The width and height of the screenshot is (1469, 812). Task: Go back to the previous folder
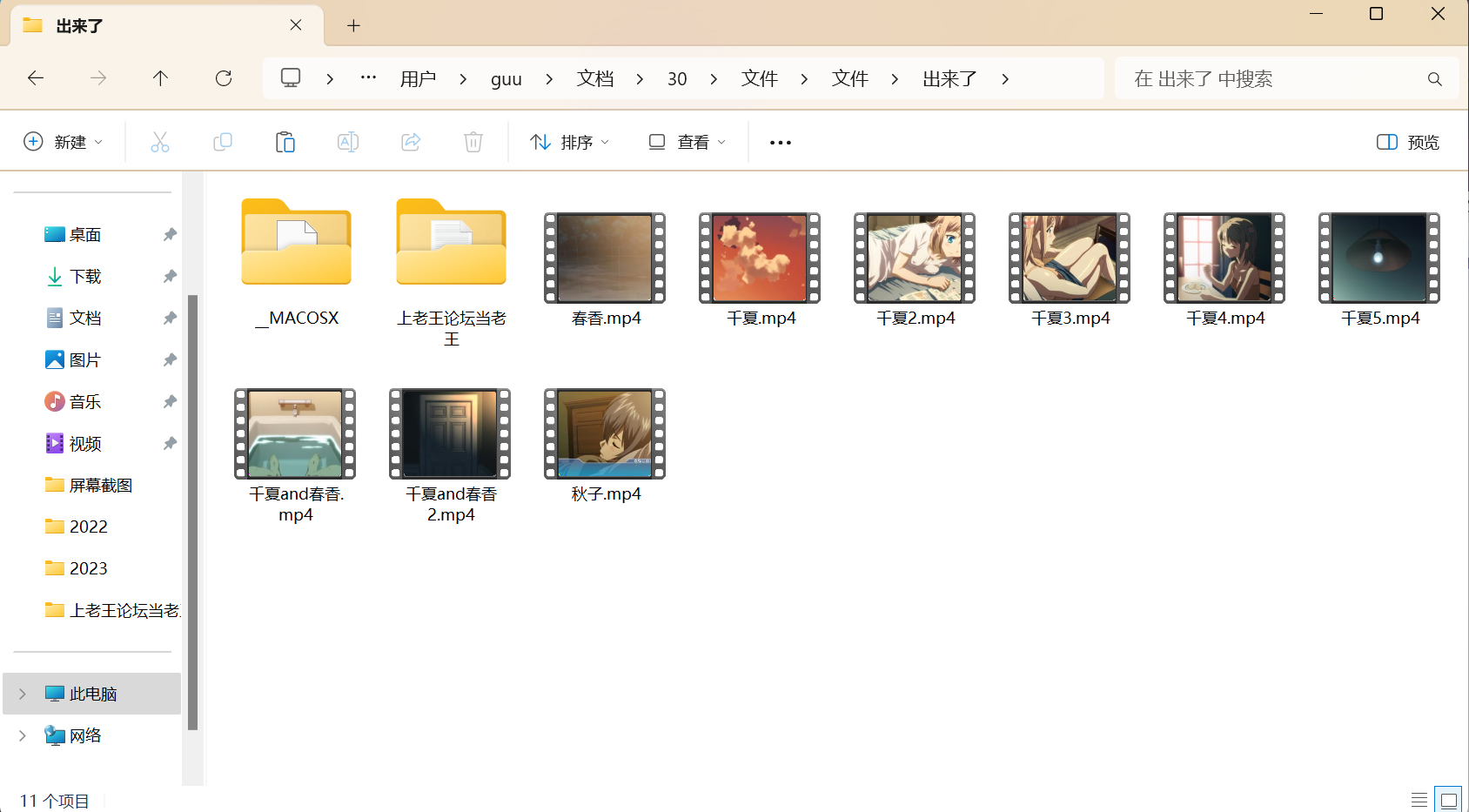[x=36, y=78]
